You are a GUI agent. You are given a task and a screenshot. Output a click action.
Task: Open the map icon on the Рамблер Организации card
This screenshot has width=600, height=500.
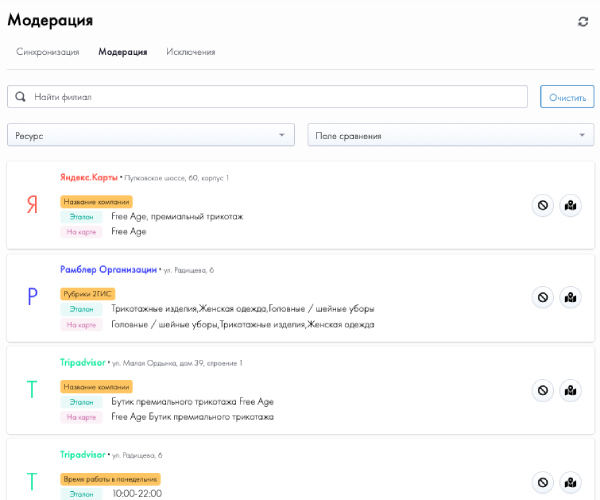click(570, 297)
